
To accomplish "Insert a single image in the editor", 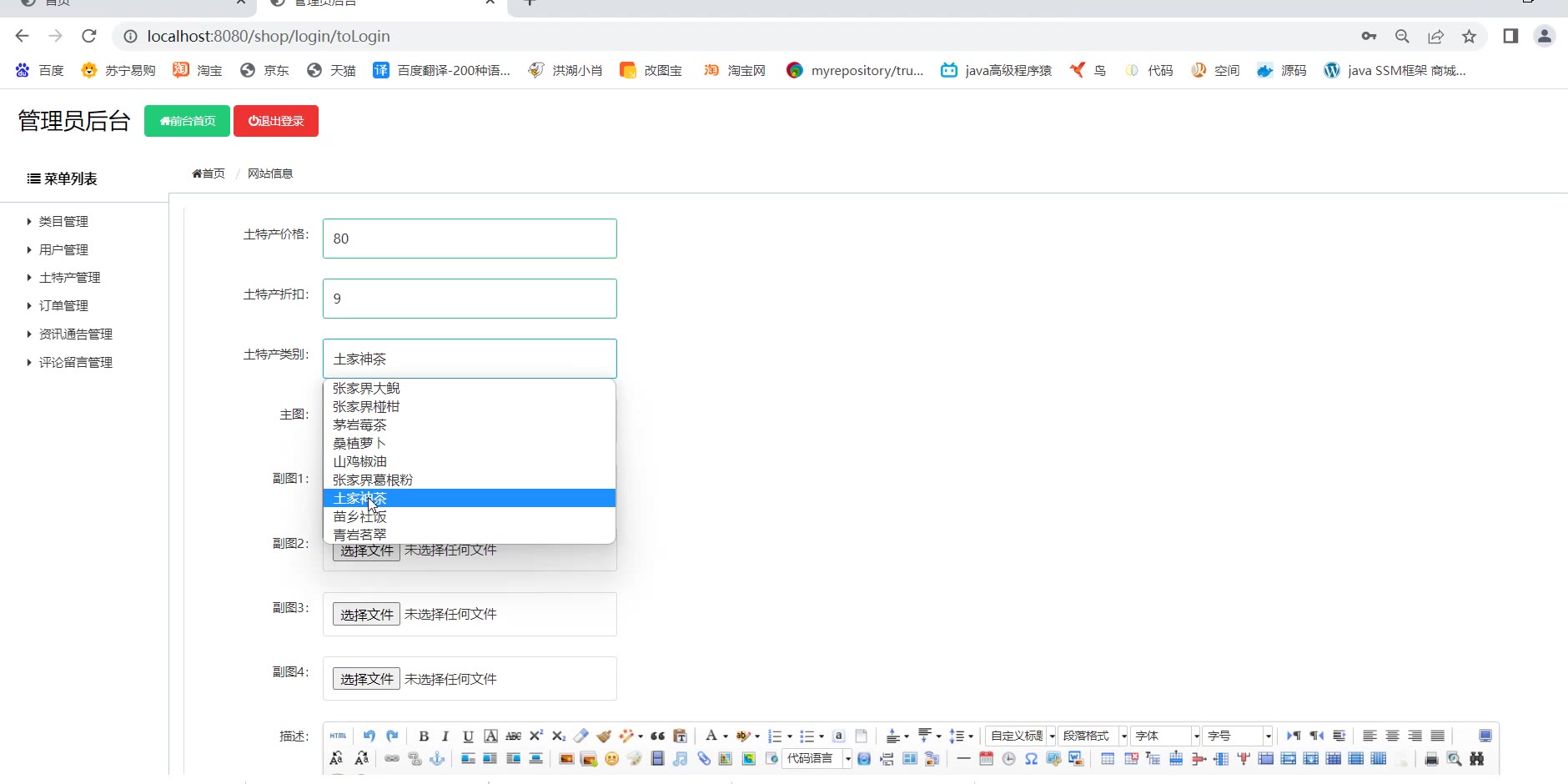I will coord(566,759).
